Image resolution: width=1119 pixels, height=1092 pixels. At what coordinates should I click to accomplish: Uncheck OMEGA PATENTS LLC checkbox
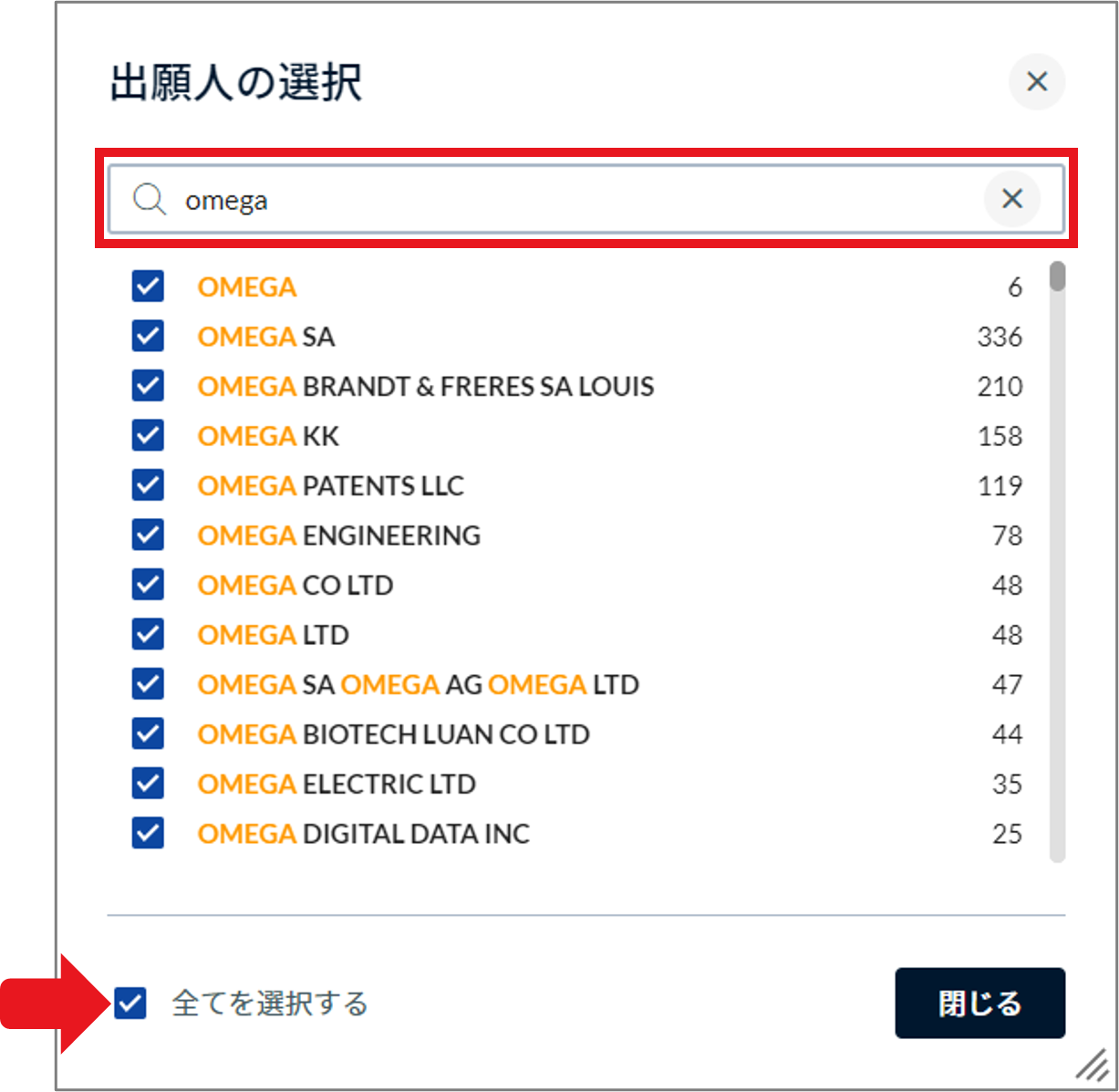(148, 485)
